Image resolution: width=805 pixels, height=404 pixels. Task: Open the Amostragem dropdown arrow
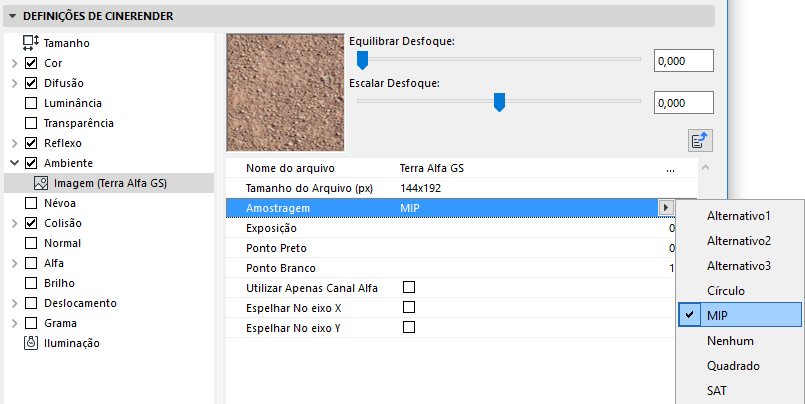click(x=666, y=208)
